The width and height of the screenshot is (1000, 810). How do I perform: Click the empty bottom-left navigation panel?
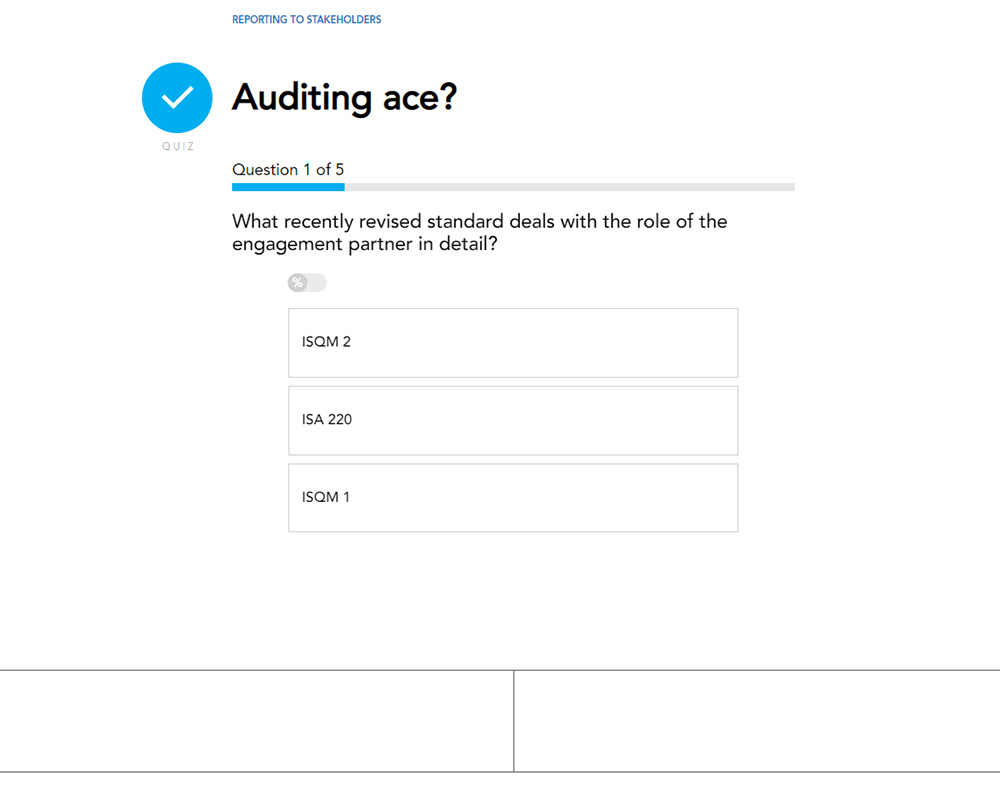[256, 721]
